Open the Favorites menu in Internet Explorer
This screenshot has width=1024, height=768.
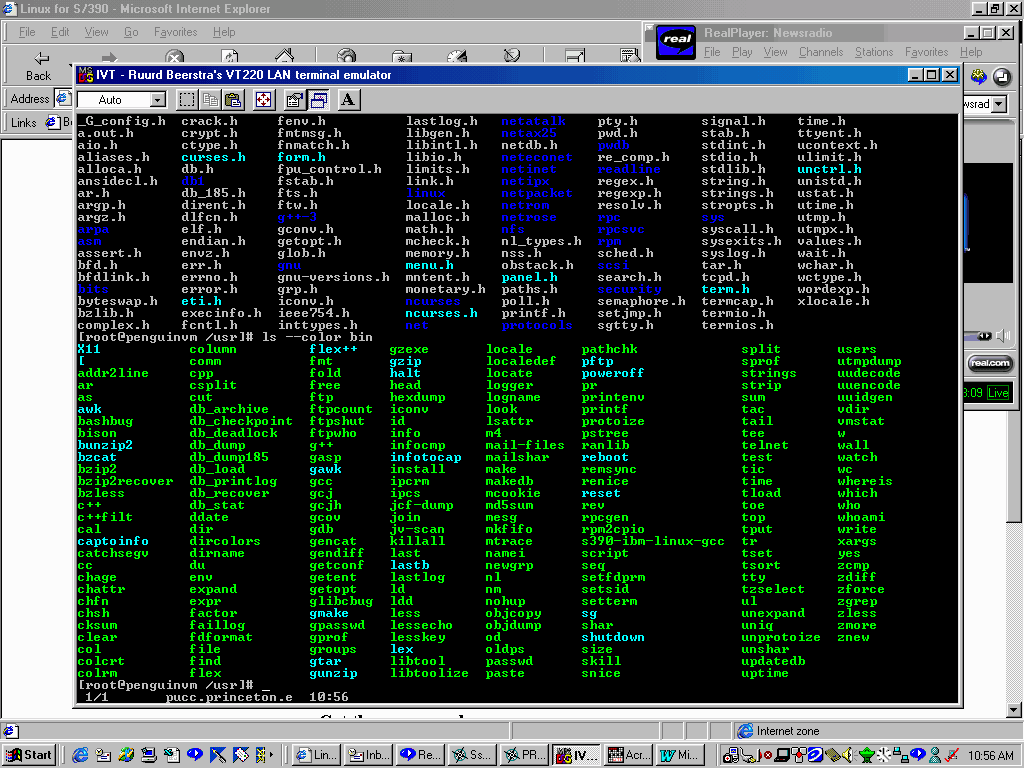(x=175, y=32)
